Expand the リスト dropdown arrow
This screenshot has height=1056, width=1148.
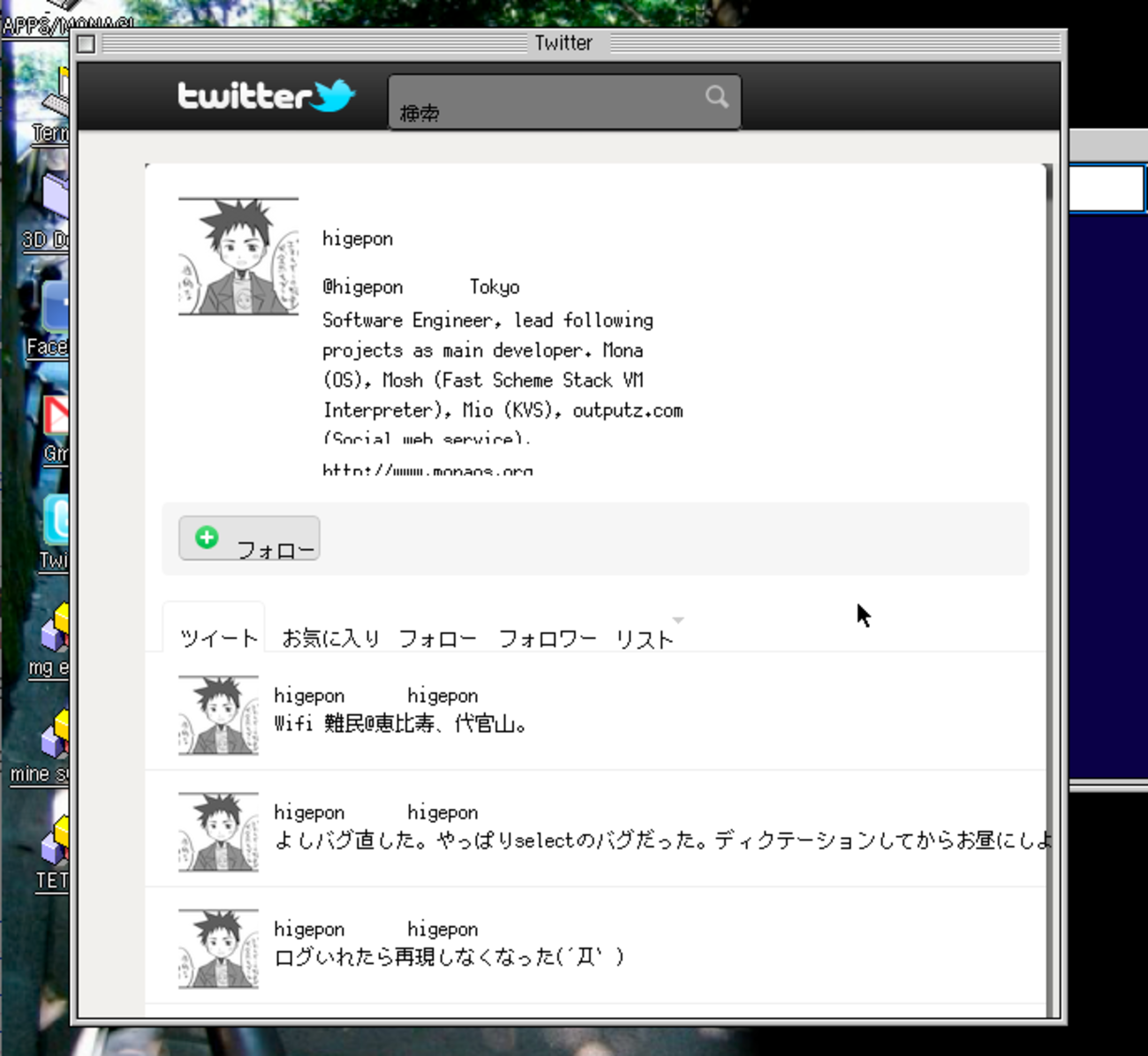point(678,620)
